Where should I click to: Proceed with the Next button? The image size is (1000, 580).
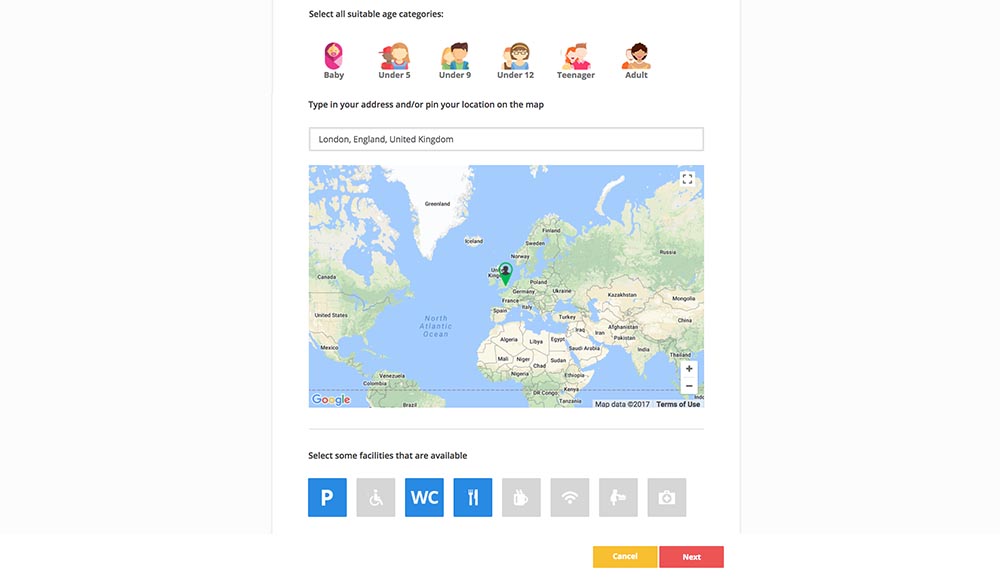tap(691, 556)
